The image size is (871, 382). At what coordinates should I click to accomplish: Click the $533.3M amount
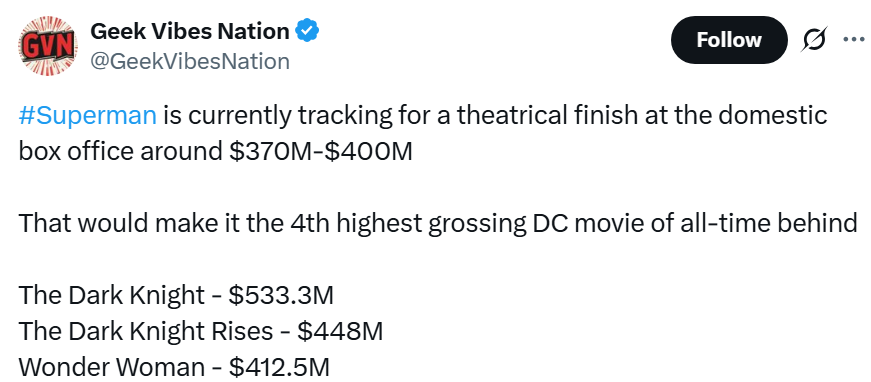[x=281, y=295]
